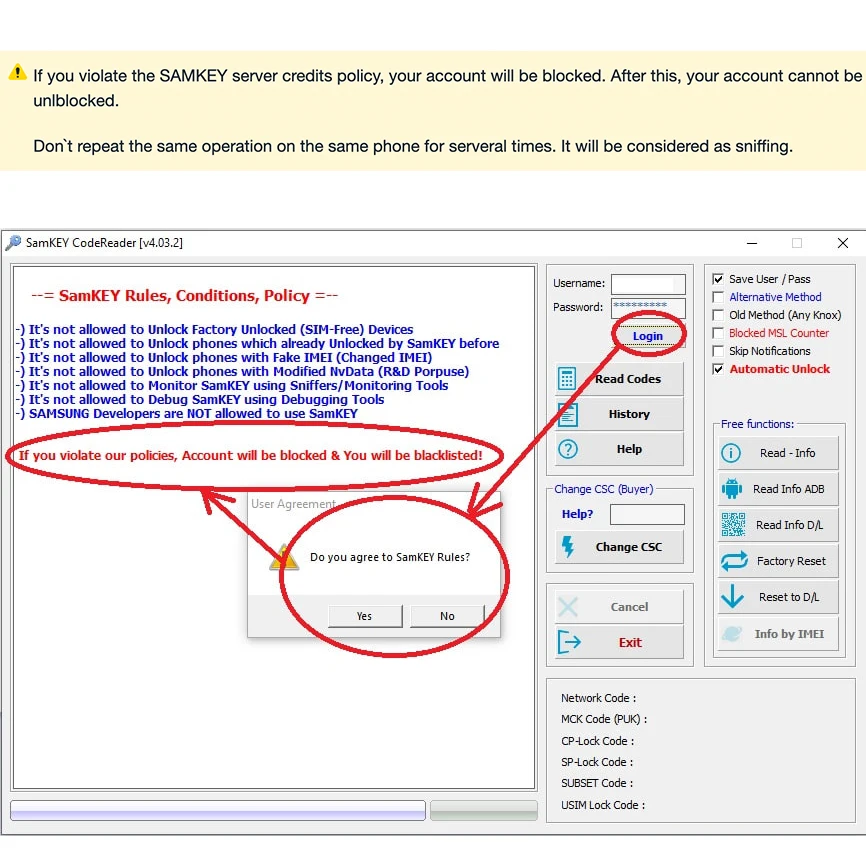Click the Change CSC lightning icon
Screen dimensions: 866x866
(568, 547)
